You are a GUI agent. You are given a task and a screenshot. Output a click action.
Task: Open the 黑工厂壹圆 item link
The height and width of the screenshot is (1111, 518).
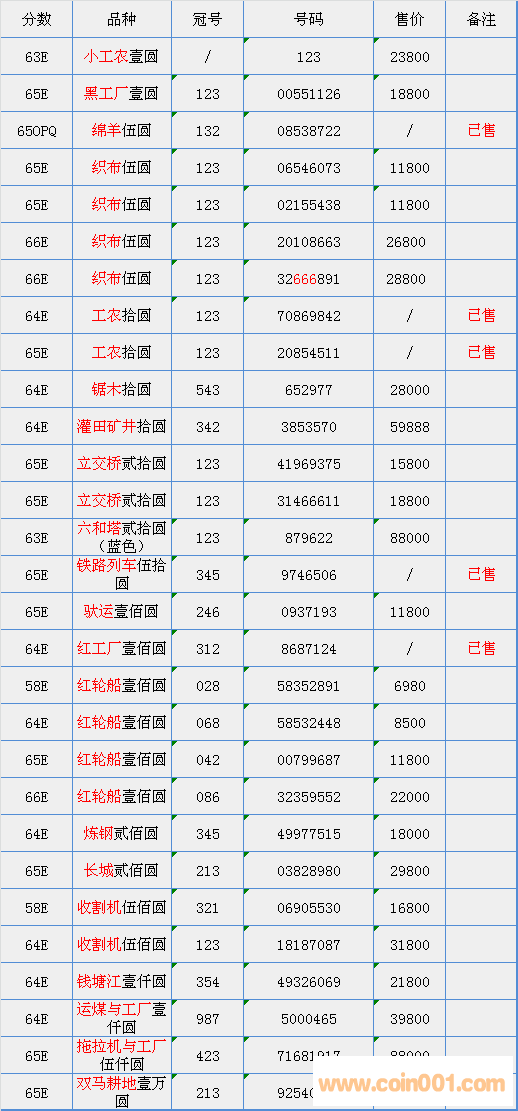coord(121,94)
